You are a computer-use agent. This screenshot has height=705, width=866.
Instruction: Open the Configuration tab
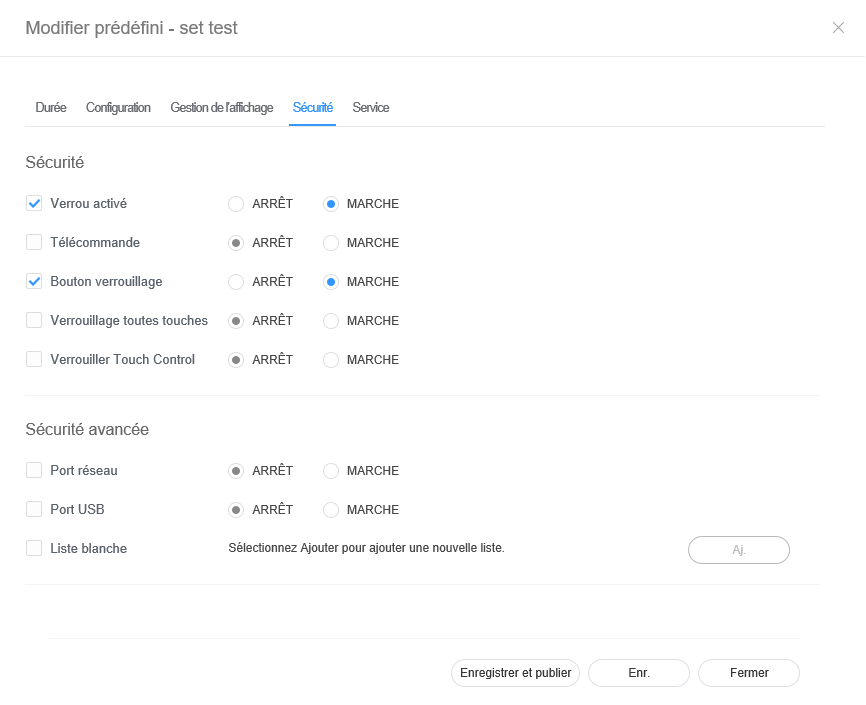[x=118, y=108]
